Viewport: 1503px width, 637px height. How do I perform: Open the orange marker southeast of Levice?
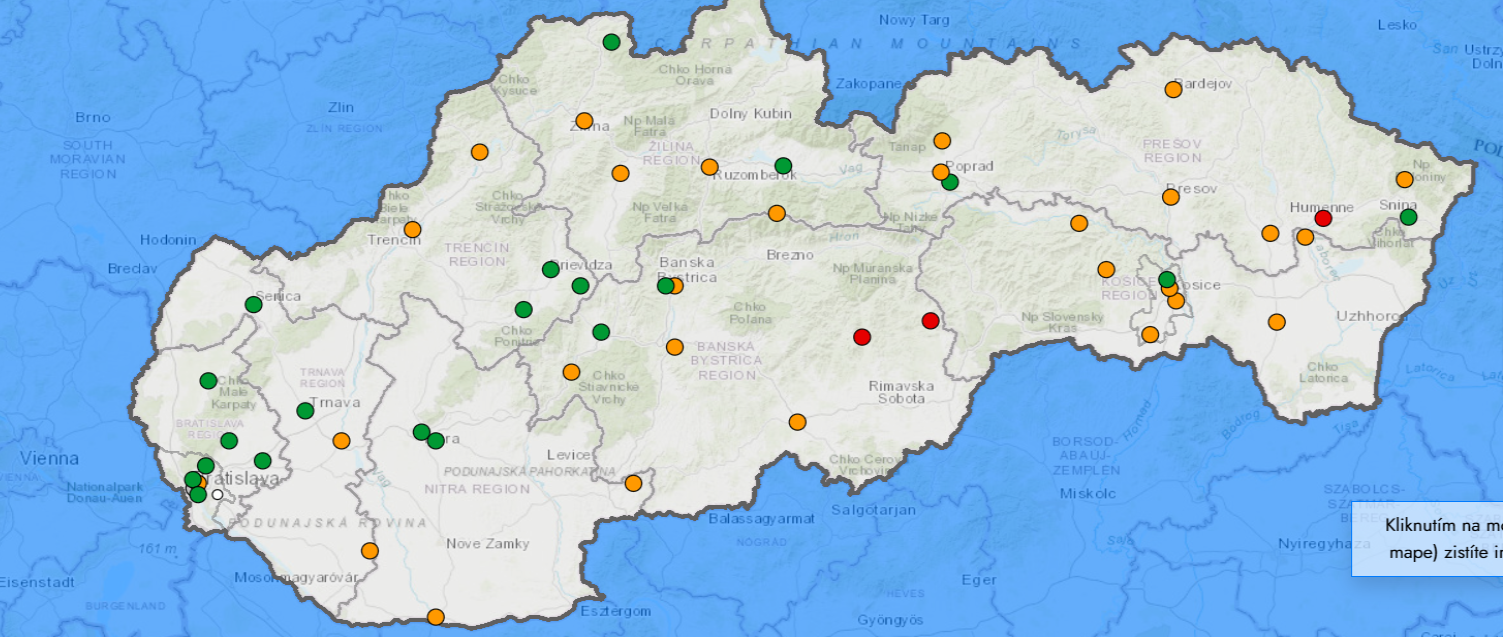[633, 484]
